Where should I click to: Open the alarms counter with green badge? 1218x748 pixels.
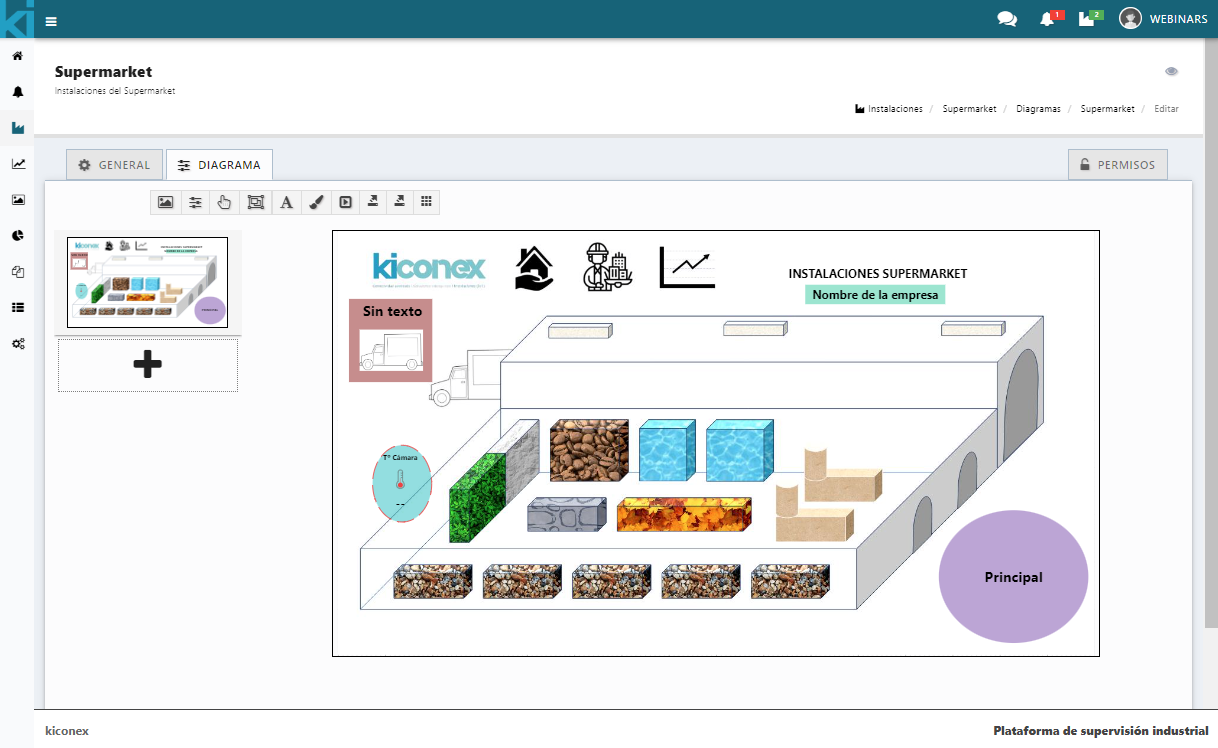[1088, 19]
